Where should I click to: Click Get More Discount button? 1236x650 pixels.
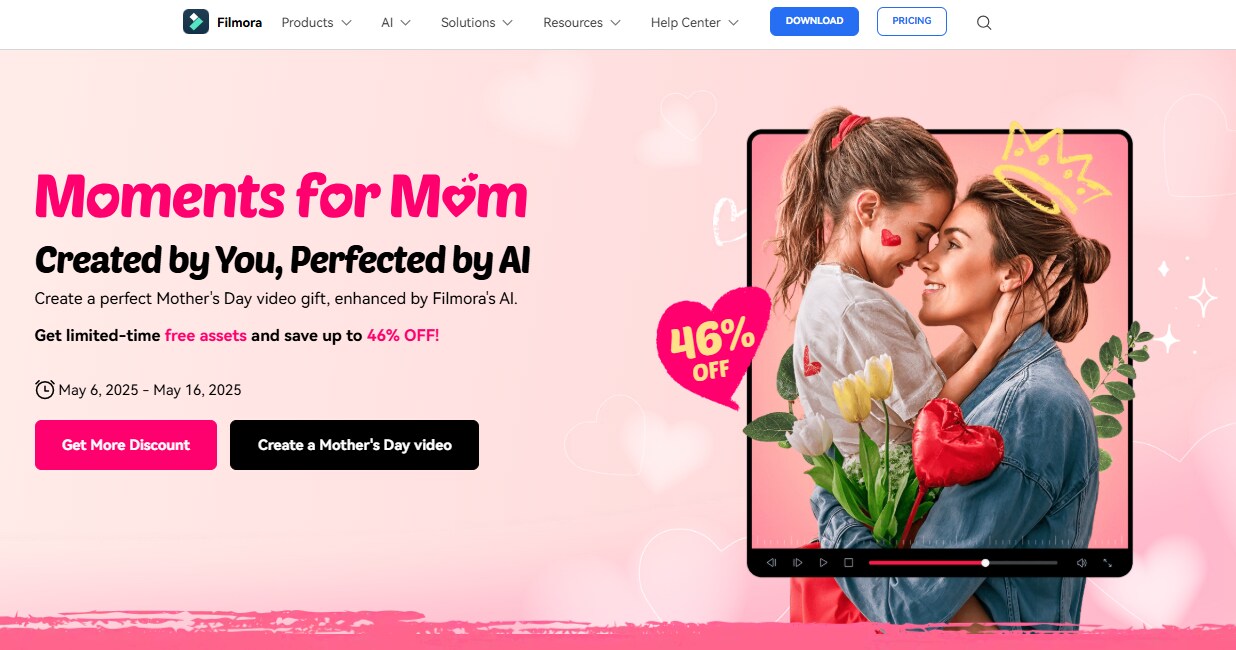126,445
